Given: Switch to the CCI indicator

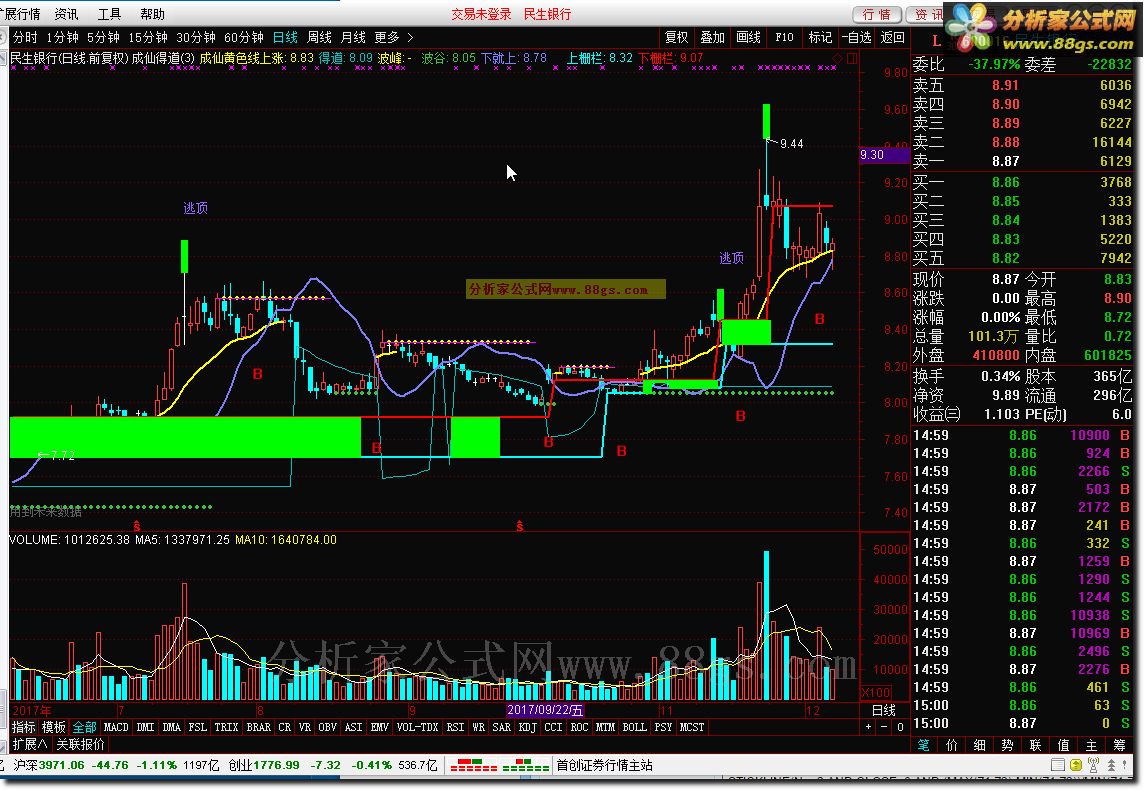Looking at the screenshot, I should pyautogui.click(x=554, y=727).
